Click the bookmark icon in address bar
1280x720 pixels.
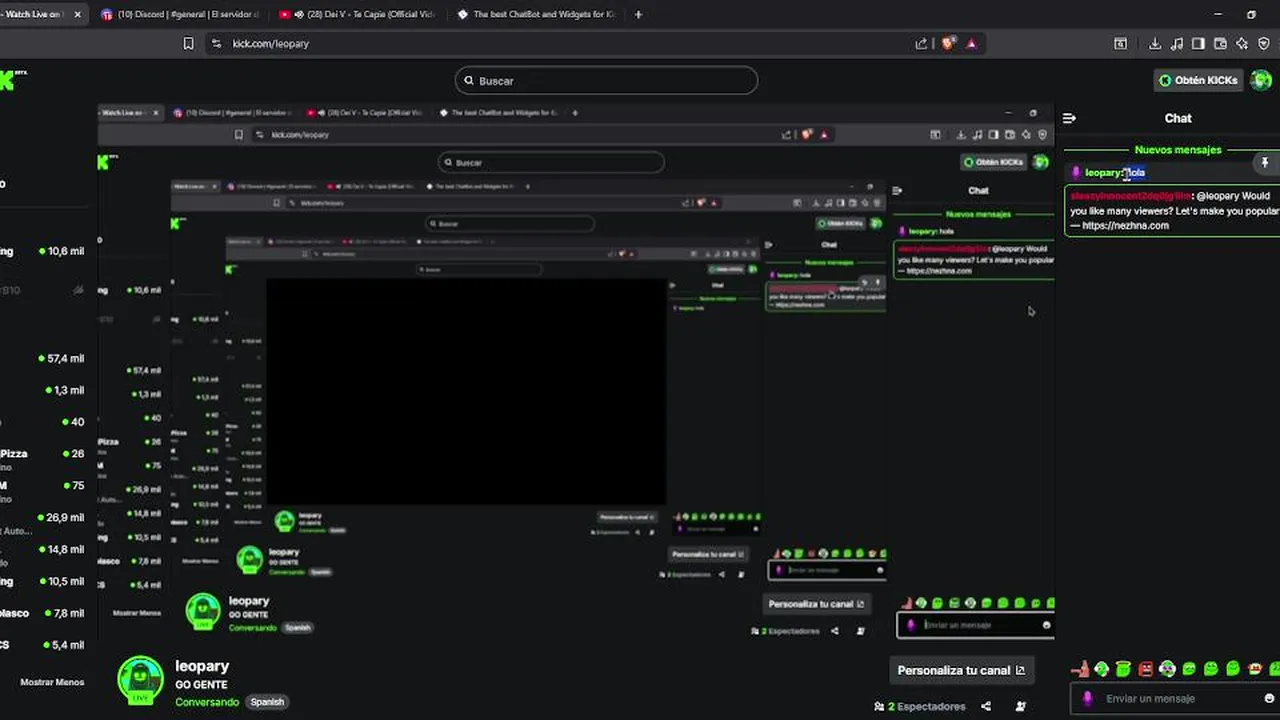pos(188,43)
